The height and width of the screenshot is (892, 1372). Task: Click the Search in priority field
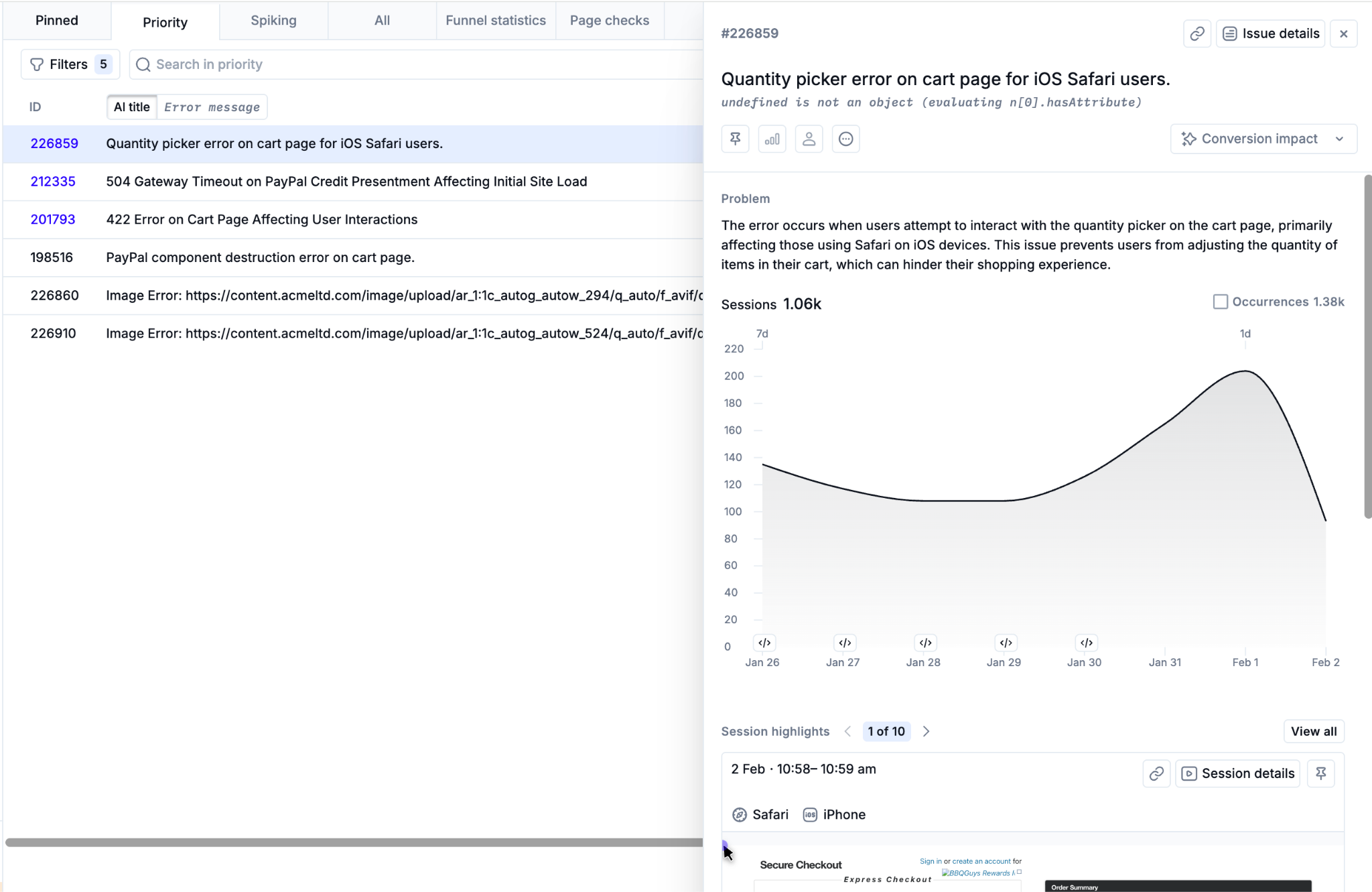click(415, 64)
